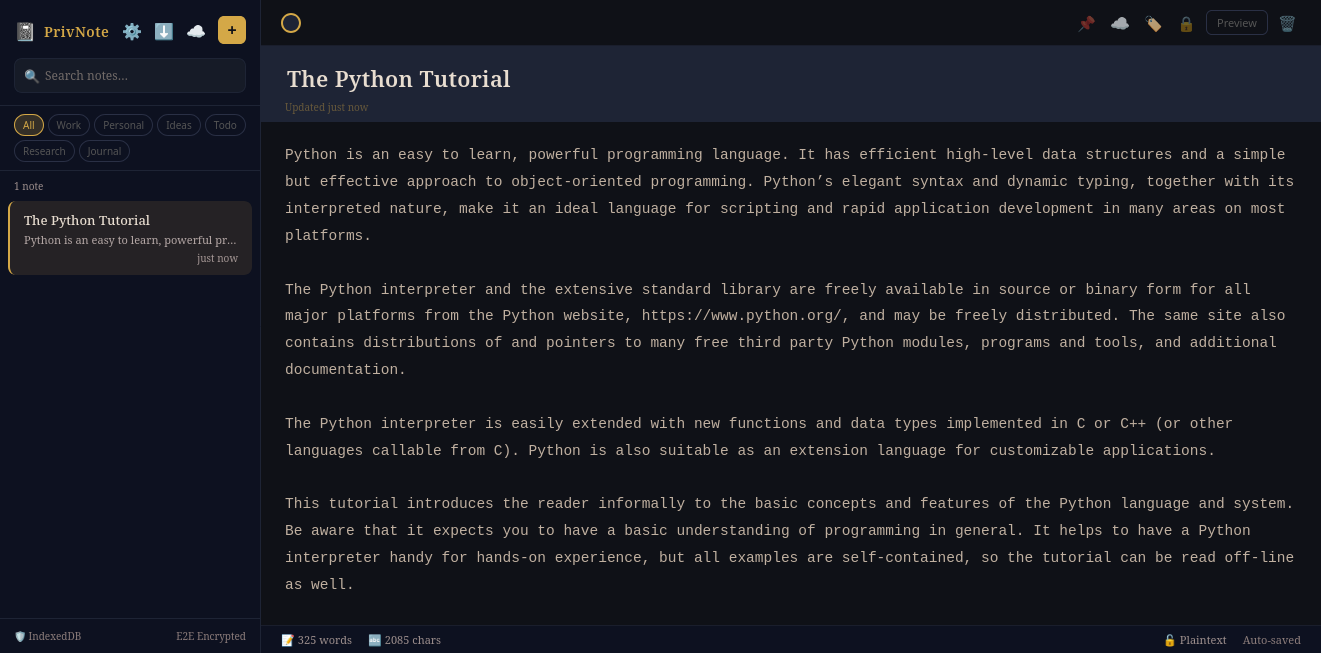Select the Ideas filter chip
This screenshot has width=1321, height=653.
tap(179, 125)
